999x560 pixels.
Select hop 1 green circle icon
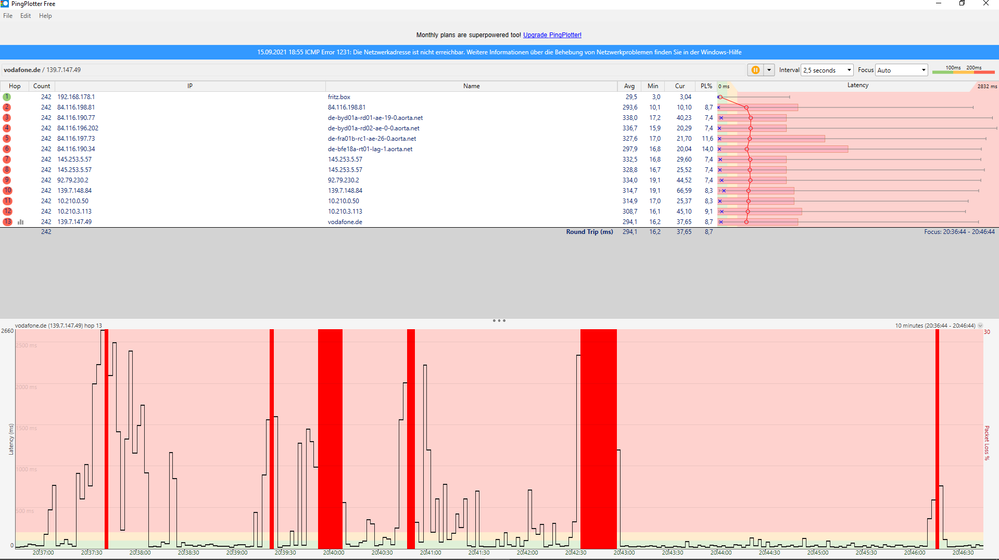(x=7, y=97)
